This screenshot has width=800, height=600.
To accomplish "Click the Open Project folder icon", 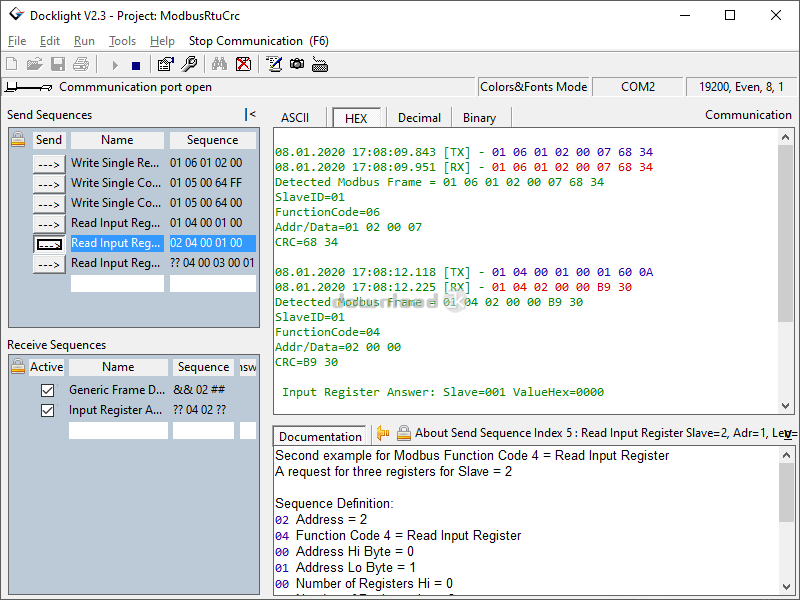I will pos(34,64).
